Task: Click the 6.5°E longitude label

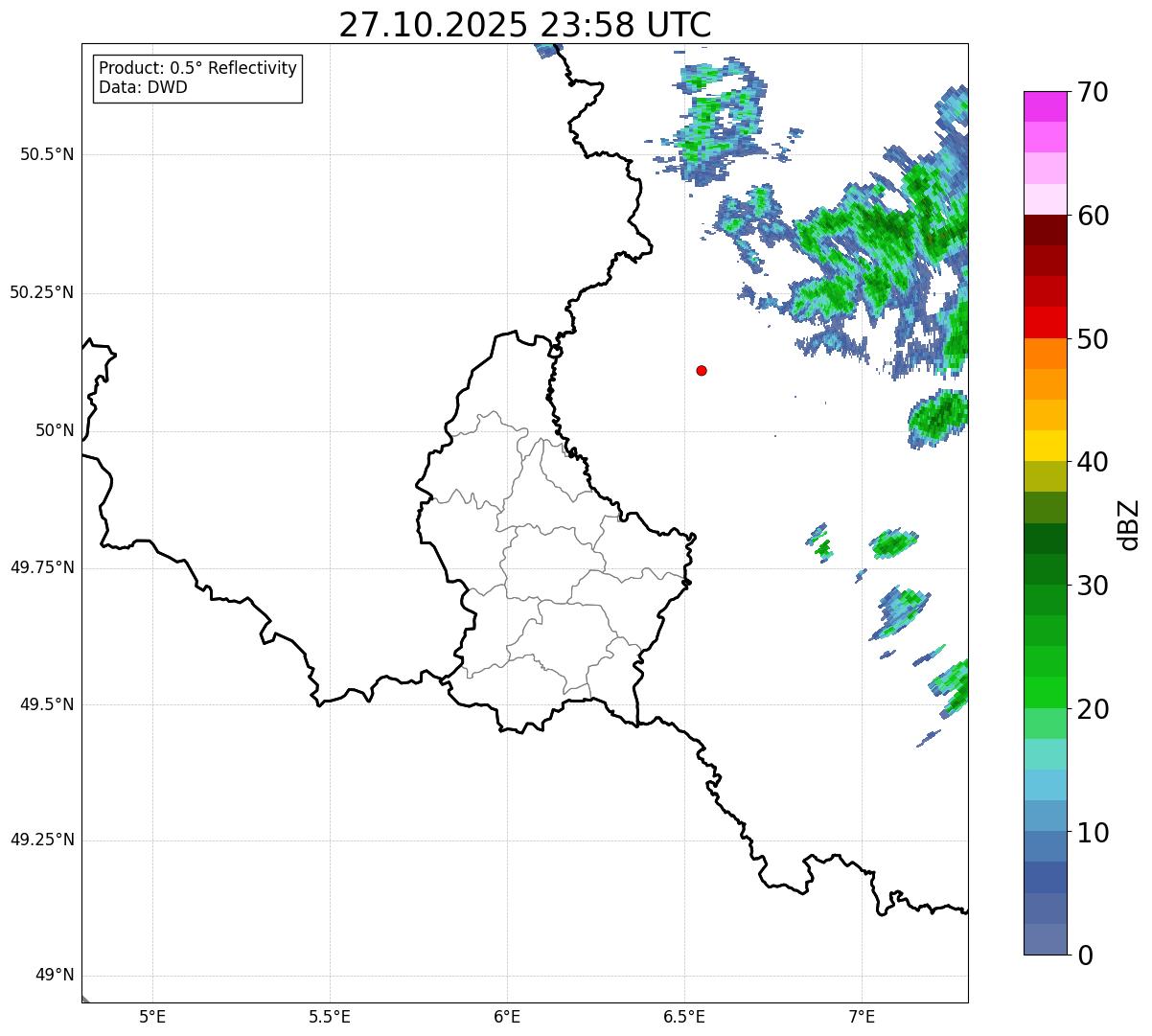Action: (684, 1016)
